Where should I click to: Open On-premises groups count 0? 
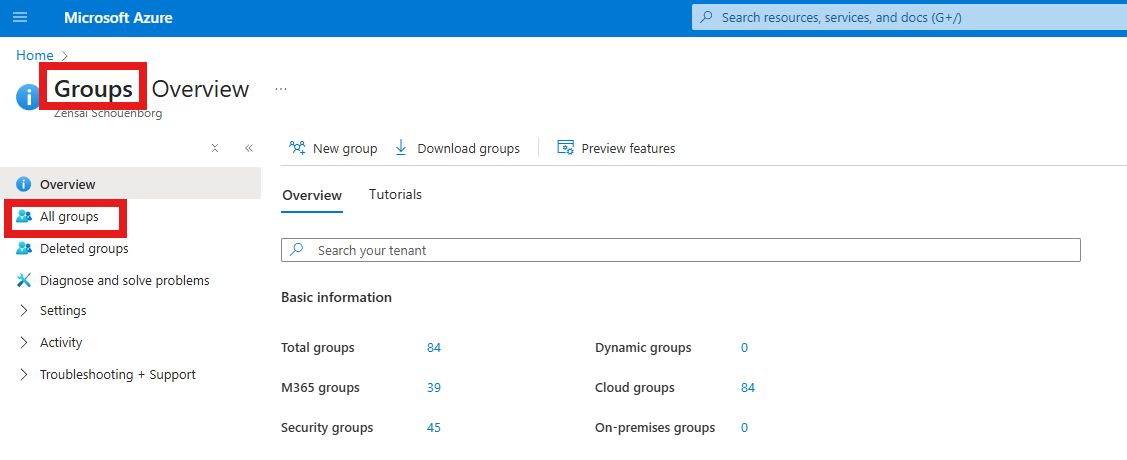point(745,428)
